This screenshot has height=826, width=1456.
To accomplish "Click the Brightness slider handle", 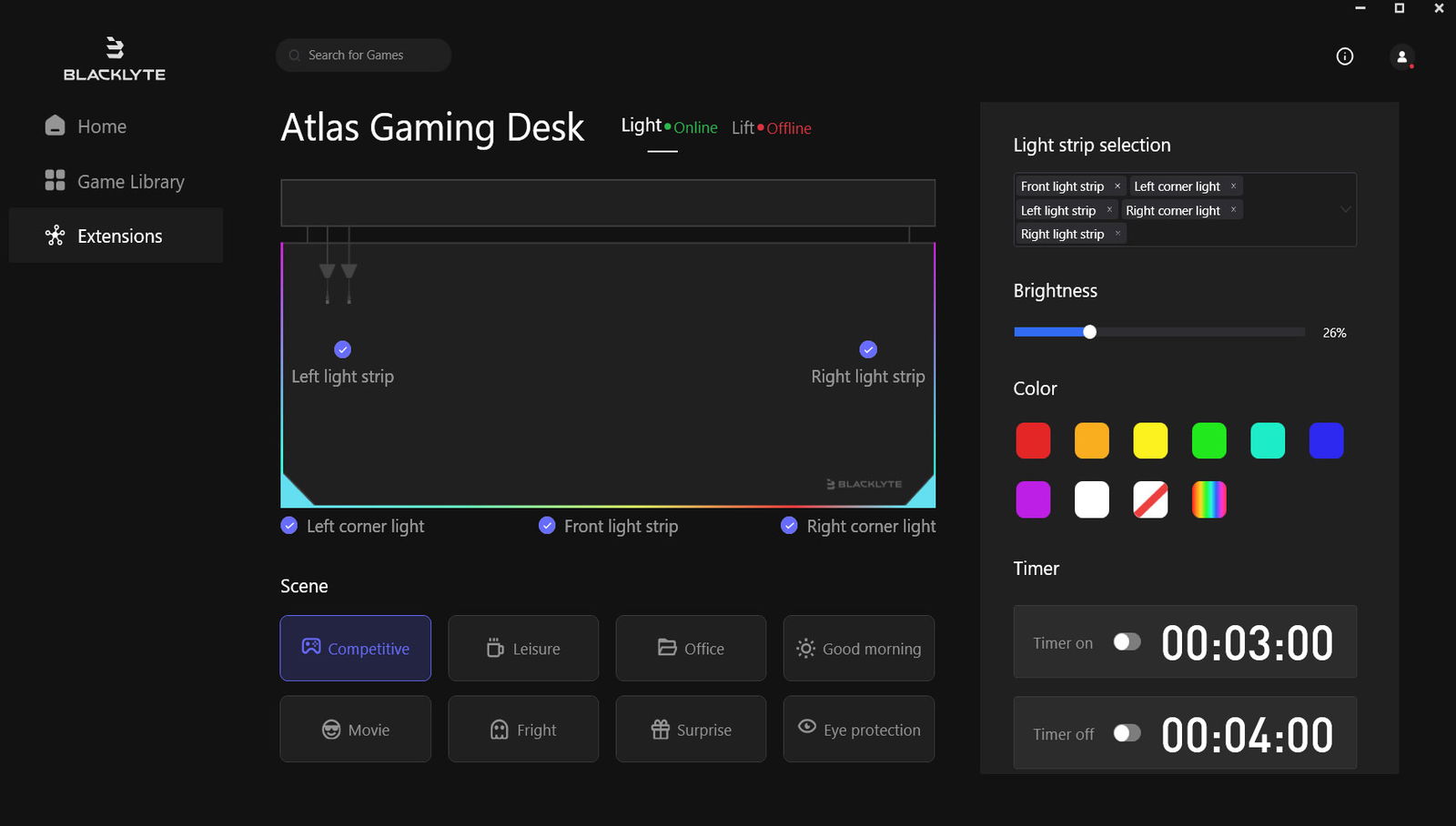I will 1089,332.
